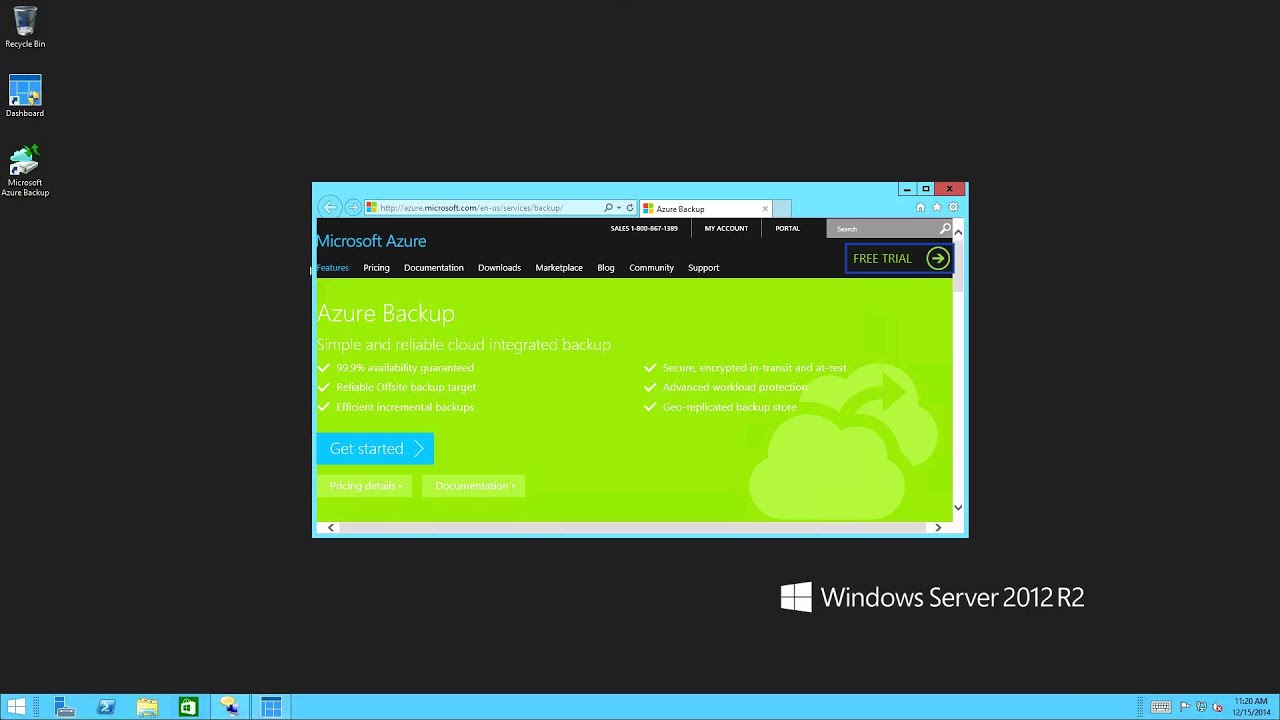Open the green Store taskbar icon
The image size is (1280, 720).
pos(188,707)
